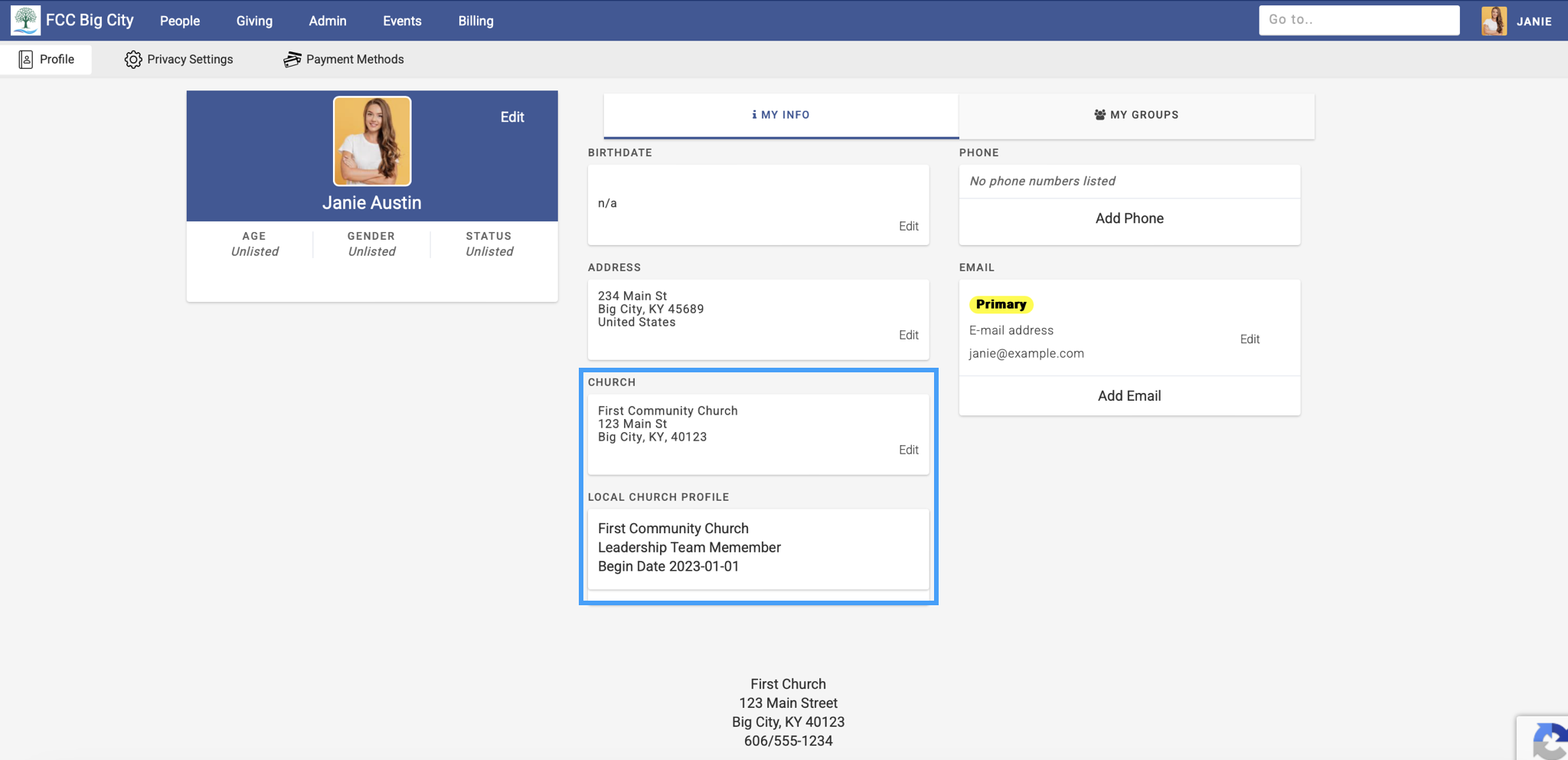Select the Privacy Settings gear icon
The height and width of the screenshot is (760, 1568).
132,58
